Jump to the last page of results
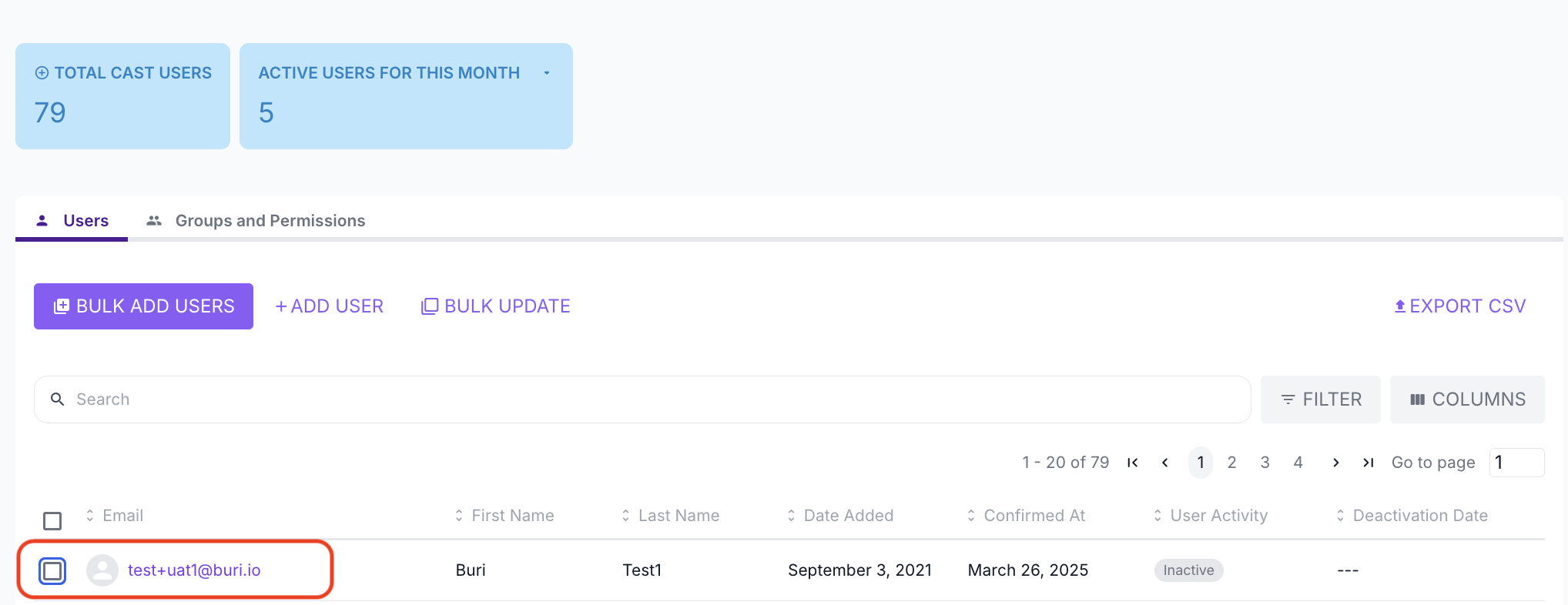 click(x=1368, y=463)
